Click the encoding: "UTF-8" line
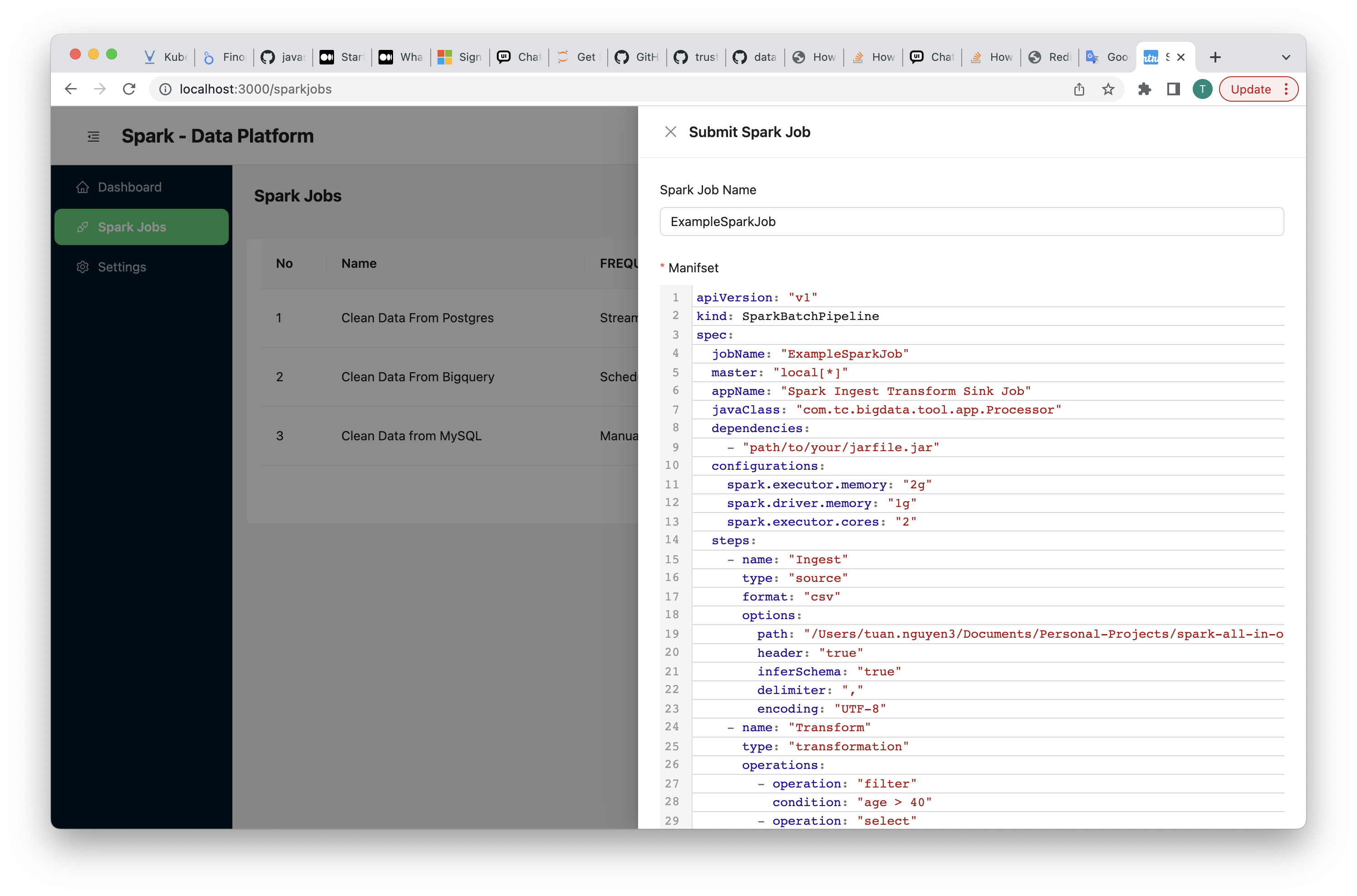The width and height of the screenshot is (1357, 896). [x=988, y=709]
